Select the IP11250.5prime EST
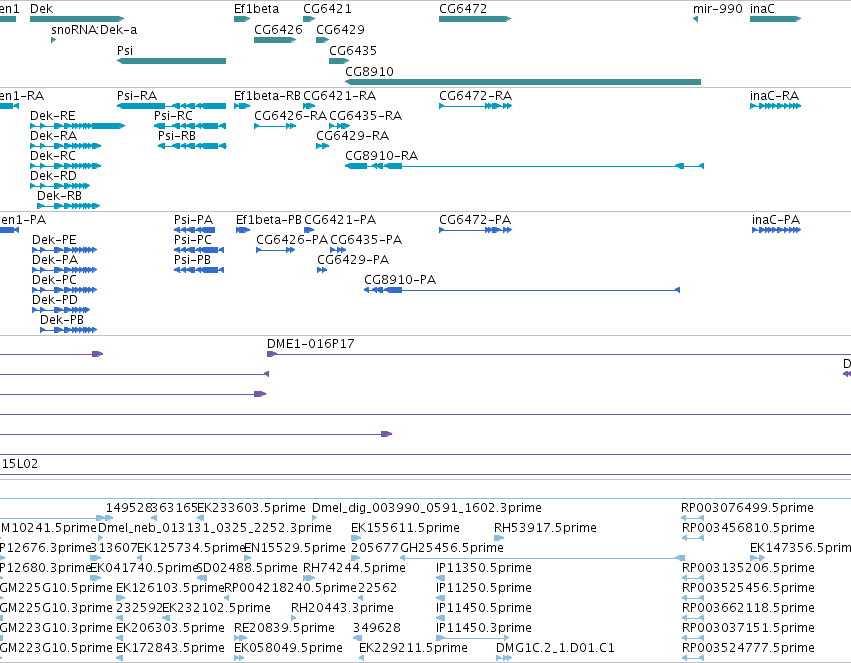The image size is (851, 663). (x=441, y=598)
